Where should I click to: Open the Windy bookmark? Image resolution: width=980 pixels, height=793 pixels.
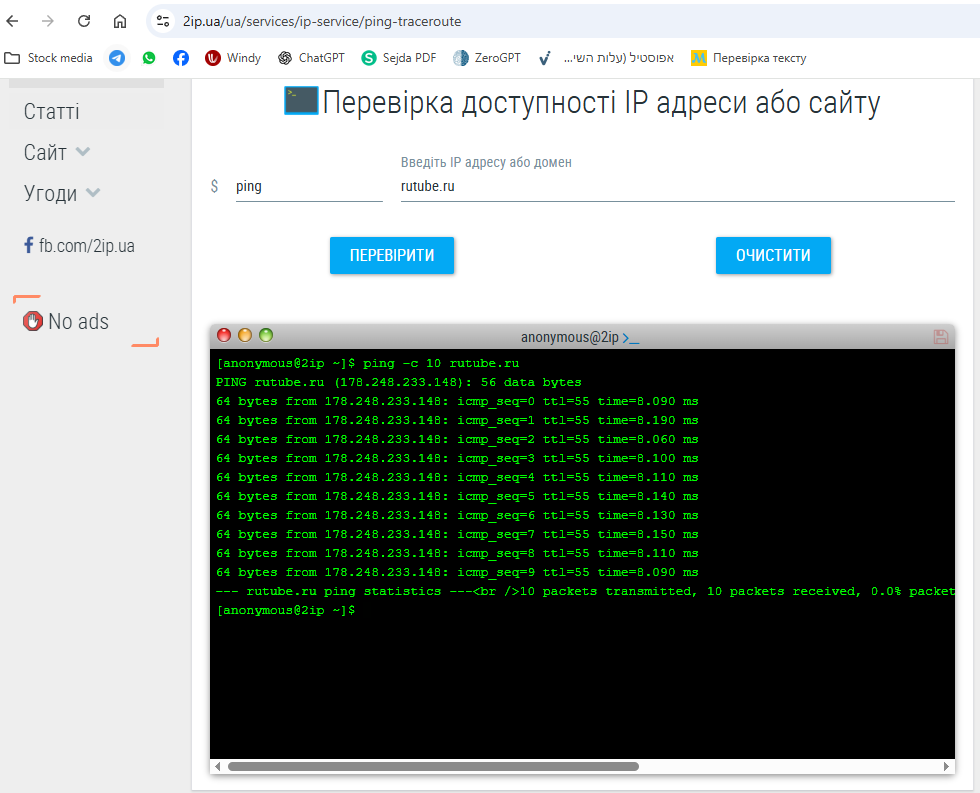[x=232, y=58]
